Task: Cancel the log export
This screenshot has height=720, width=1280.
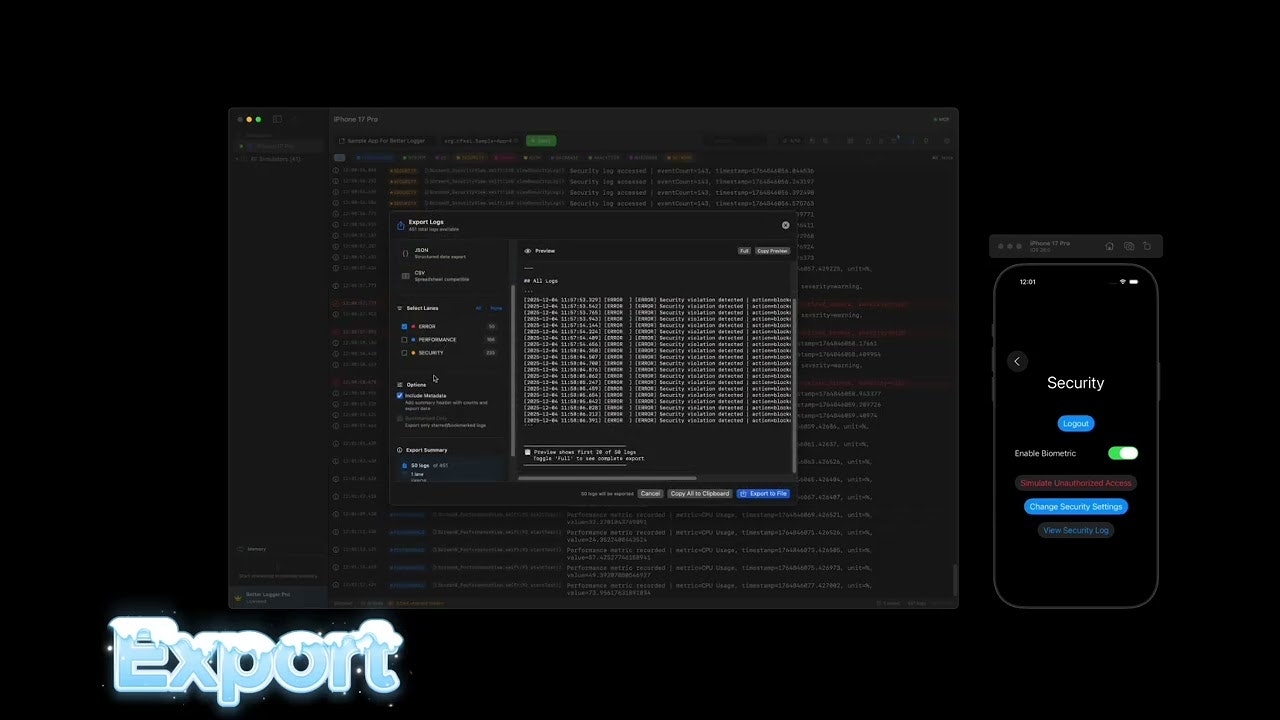Action: point(650,494)
